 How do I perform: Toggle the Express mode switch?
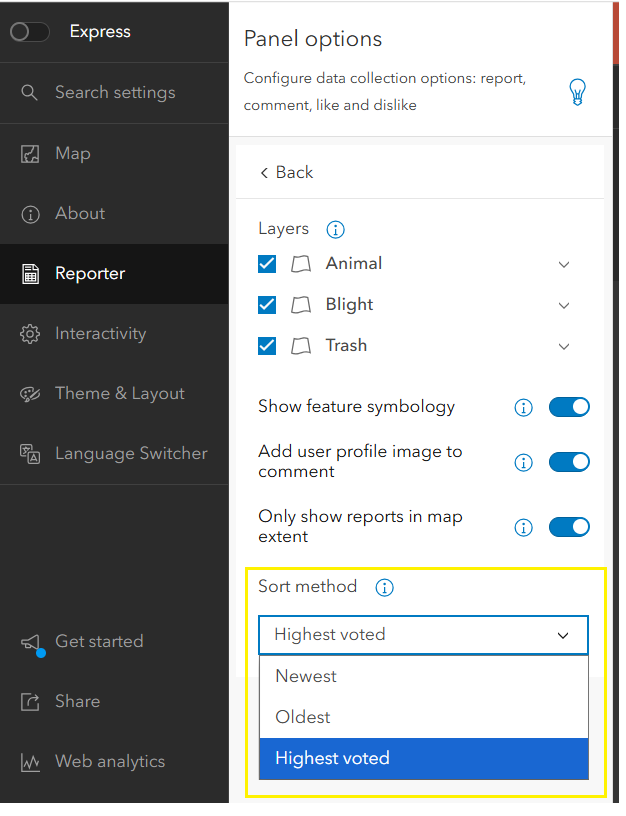pyautogui.click(x=30, y=32)
